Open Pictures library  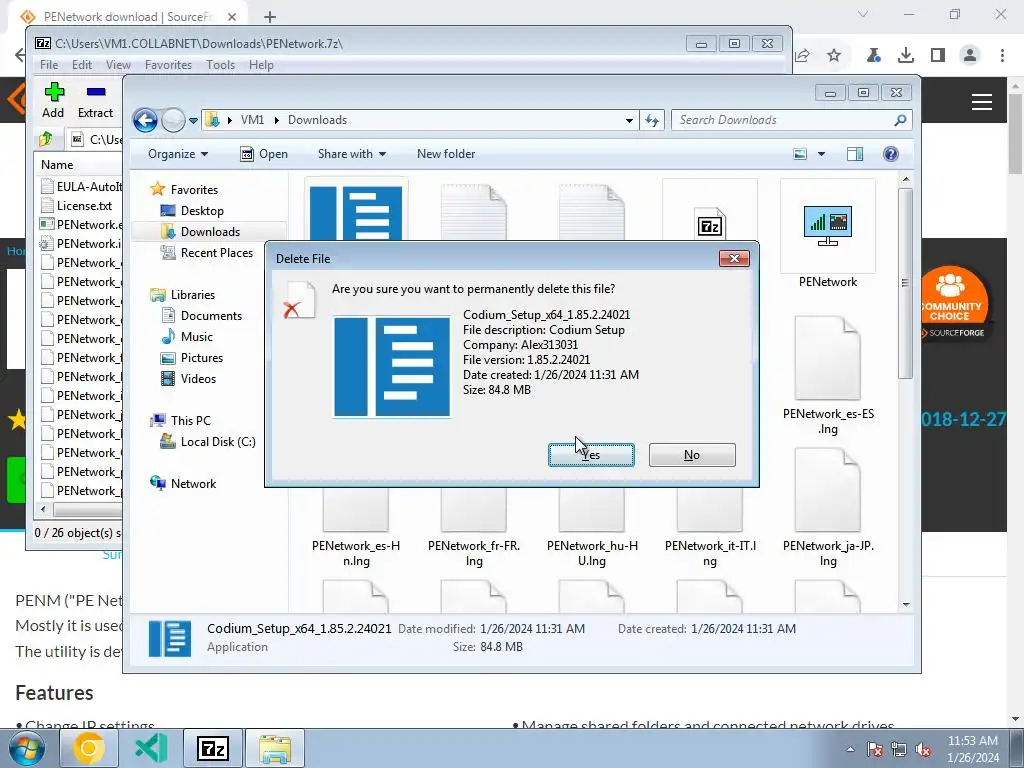click(x=202, y=358)
